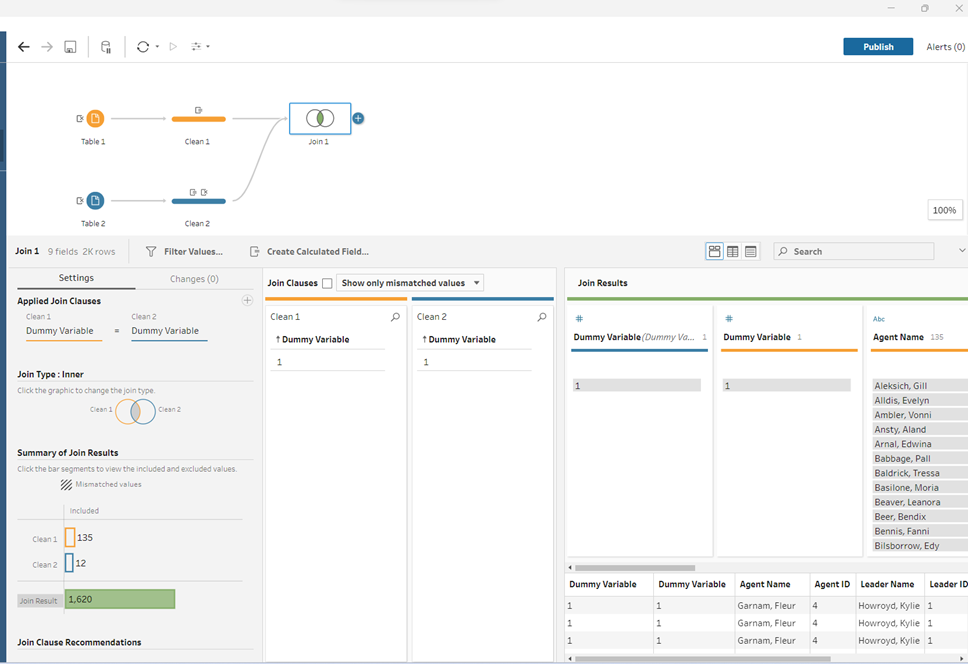Click Abc type icon on Agent Name
The width and height of the screenshot is (968, 664).
point(878,319)
